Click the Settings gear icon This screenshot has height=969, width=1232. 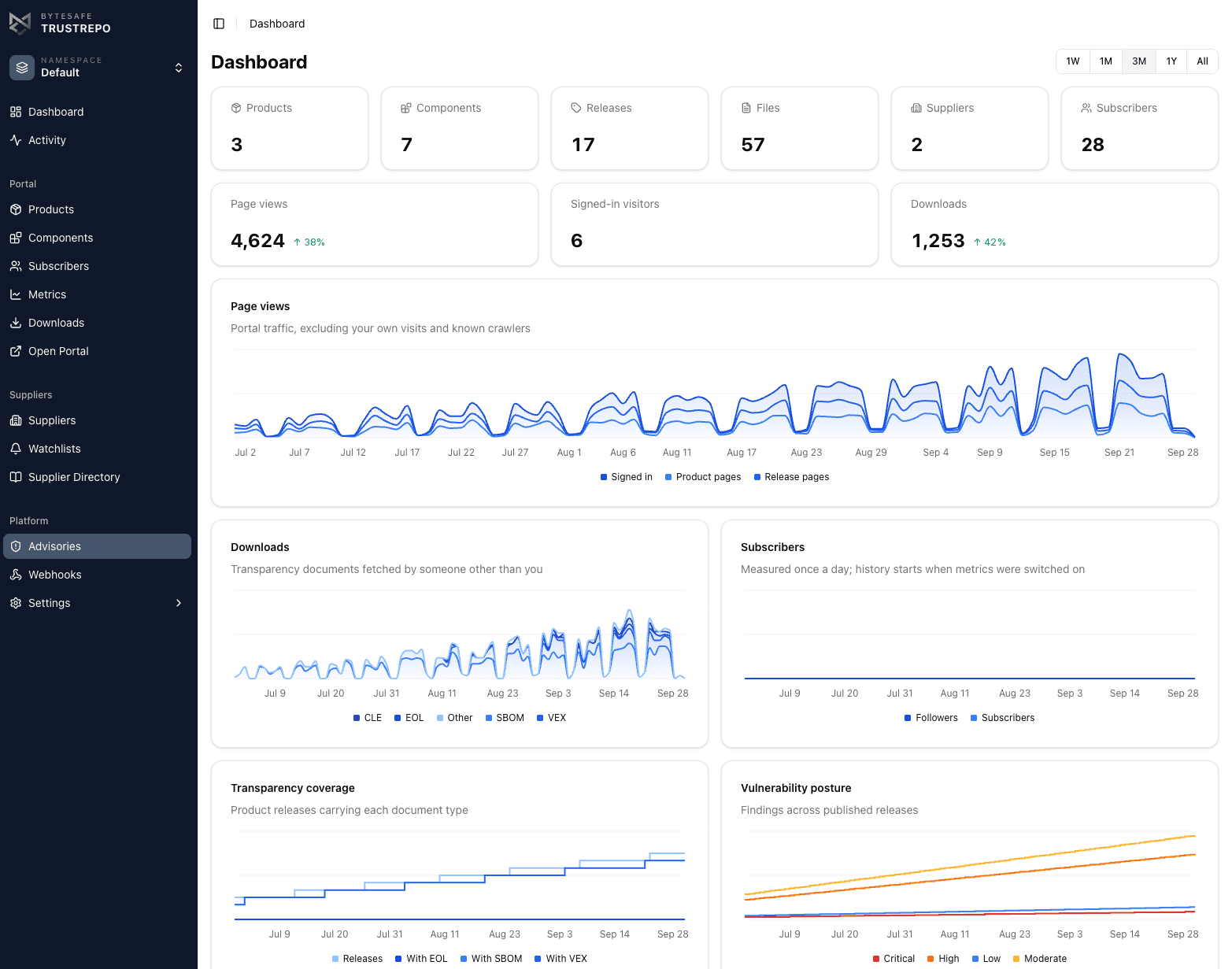click(16, 603)
